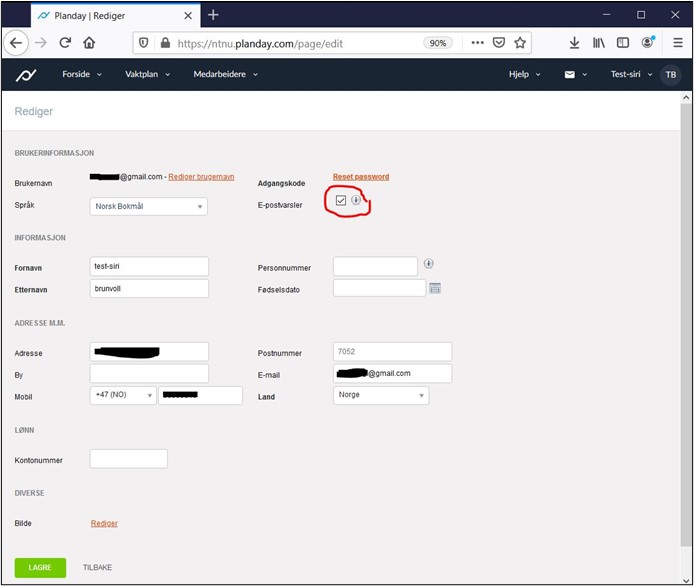This screenshot has height=586, width=694.
Task: Bookmark this page with star icon
Action: click(x=520, y=43)
